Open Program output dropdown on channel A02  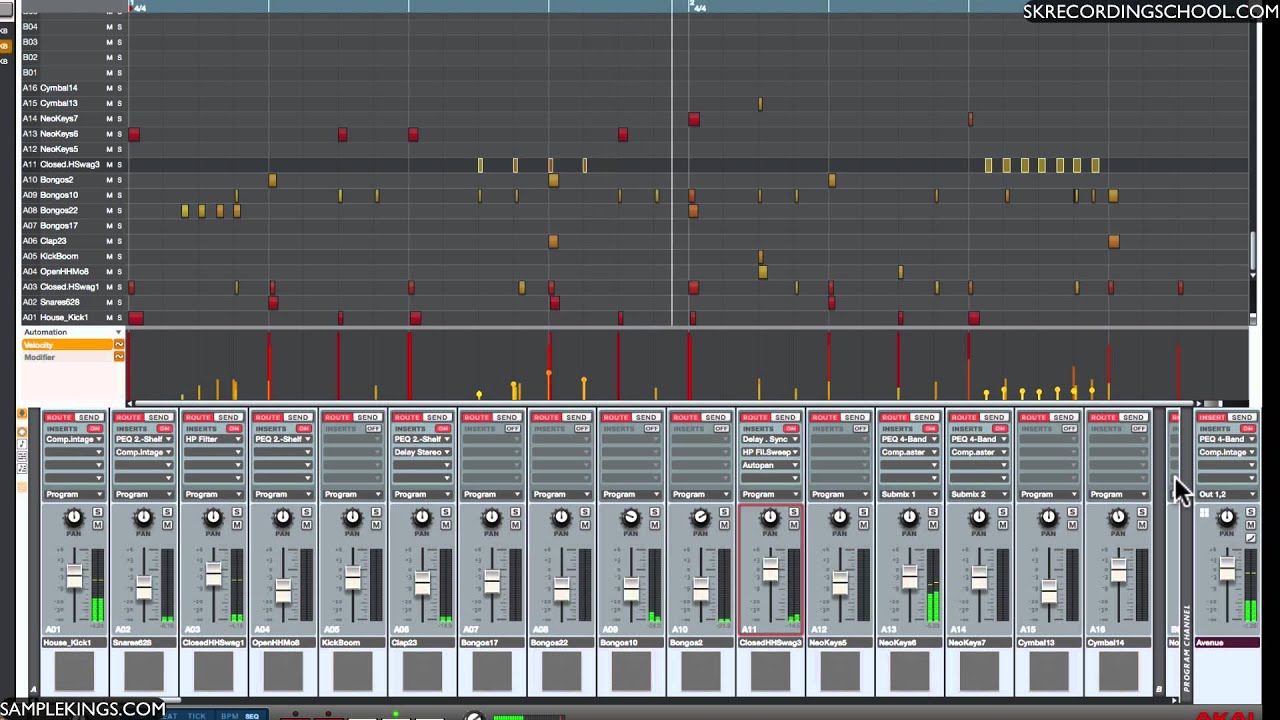143,494
